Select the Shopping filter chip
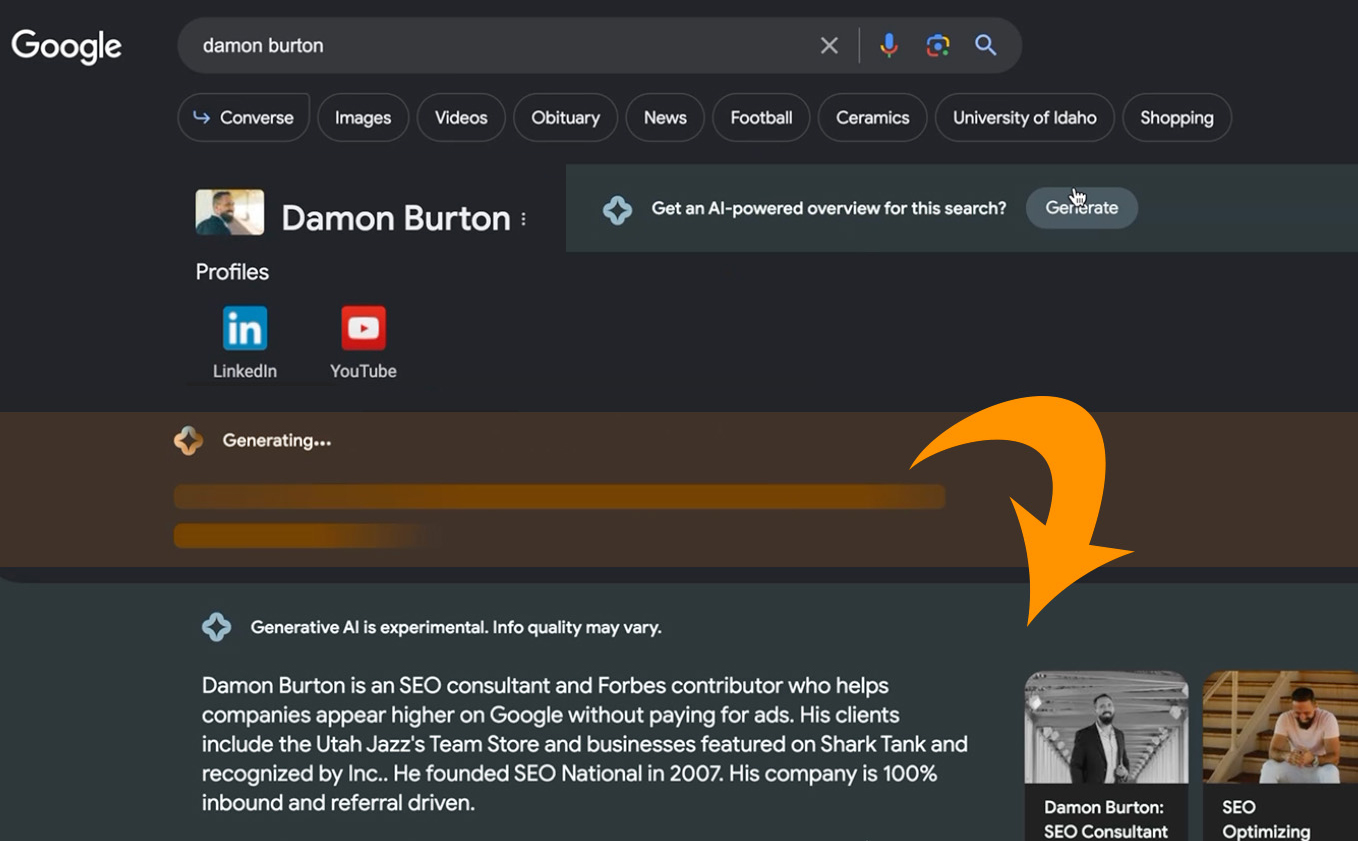This screenshot has width=1358, height=841. pyautogui.click(x=1177, y=117)
